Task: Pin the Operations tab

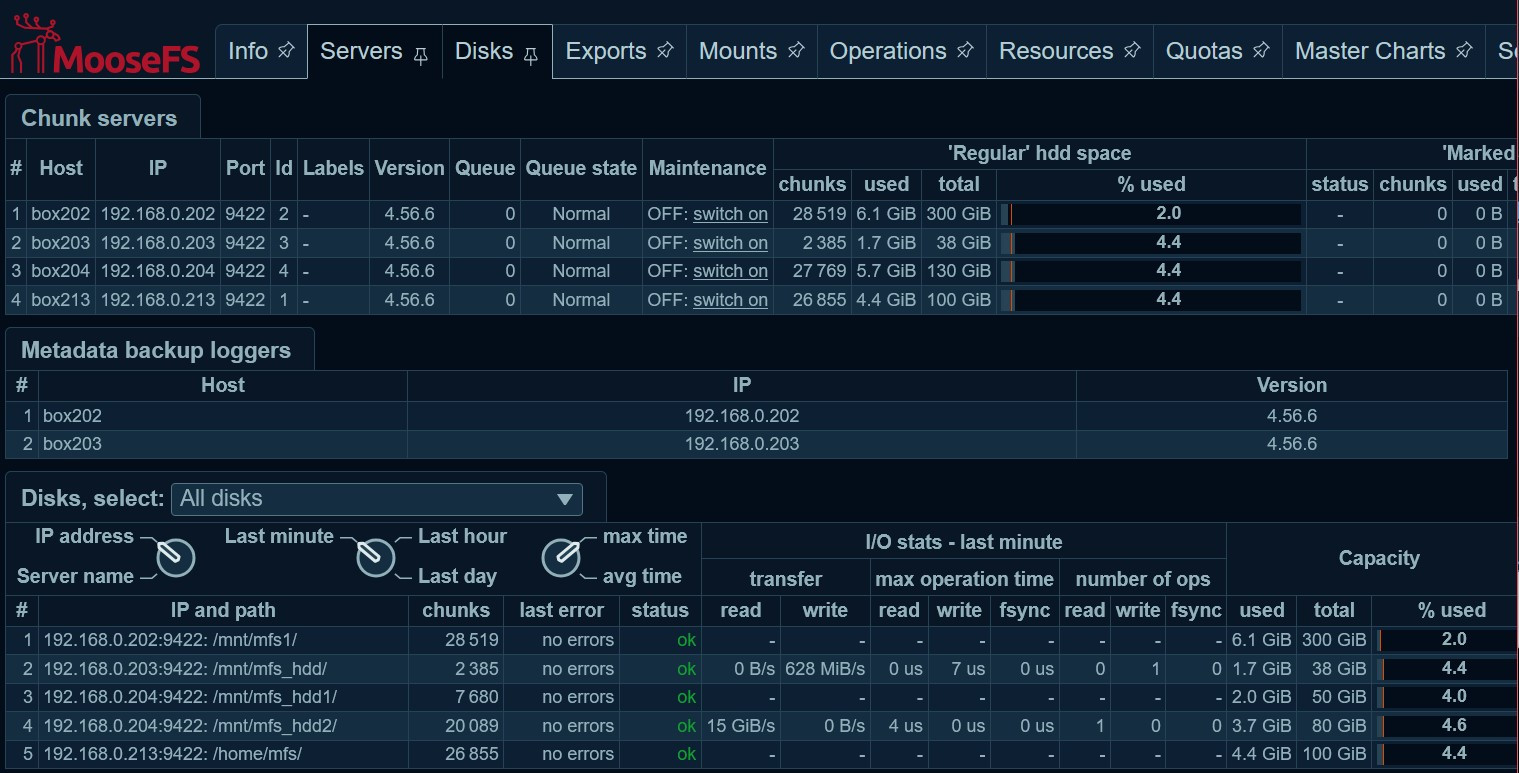Action: pos(965,50)
